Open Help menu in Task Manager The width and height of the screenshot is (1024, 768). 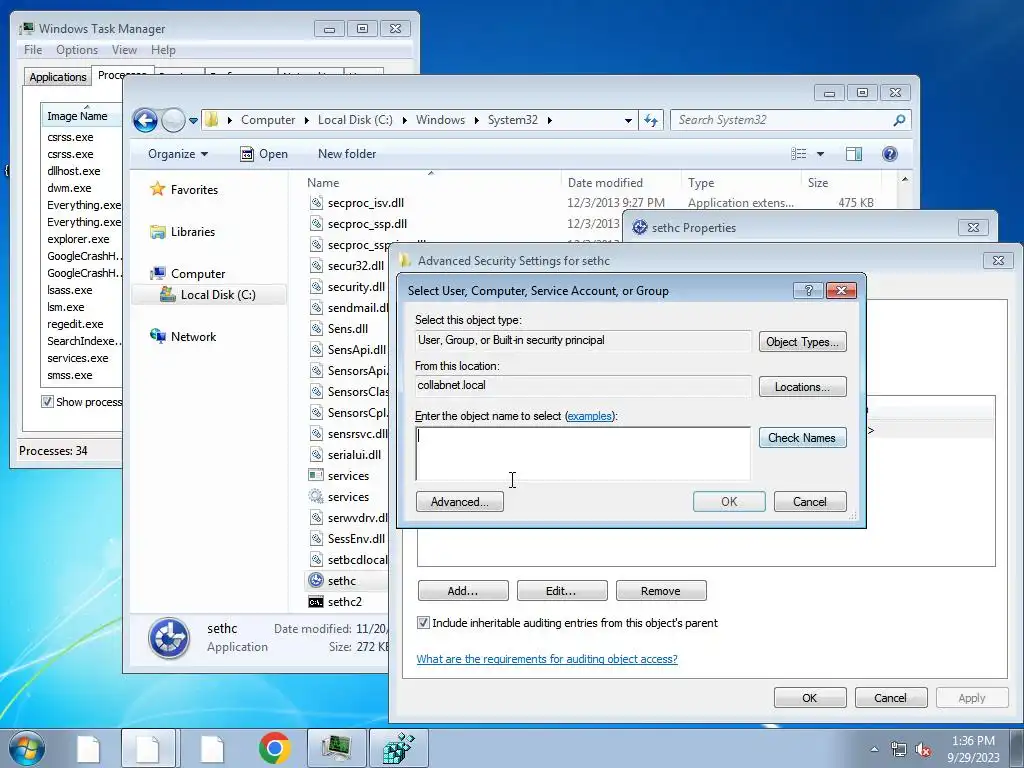point(163,50)
